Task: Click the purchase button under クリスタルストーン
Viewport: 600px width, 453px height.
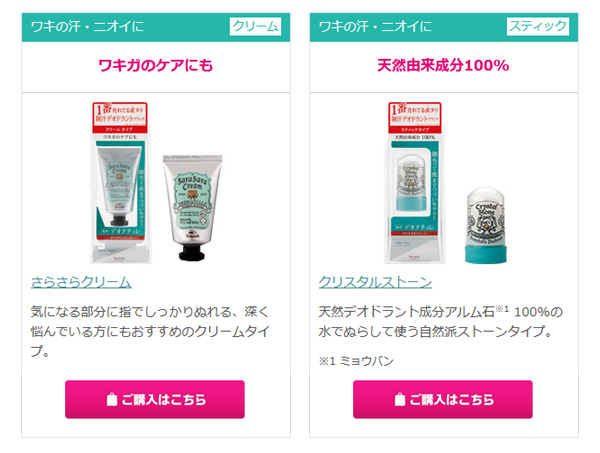Action: pos(443,399)
